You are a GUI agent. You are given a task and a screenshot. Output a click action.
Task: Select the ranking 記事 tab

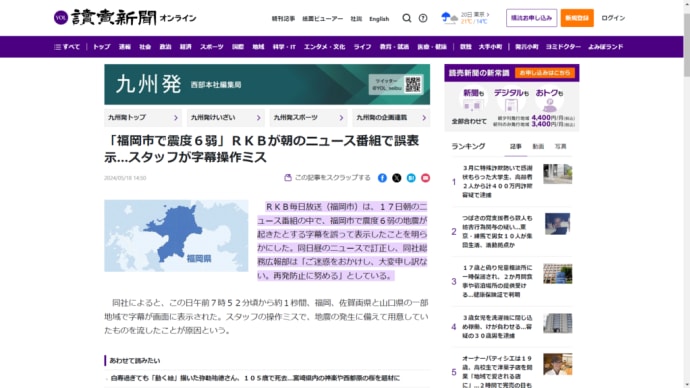[x=516, y=146]
